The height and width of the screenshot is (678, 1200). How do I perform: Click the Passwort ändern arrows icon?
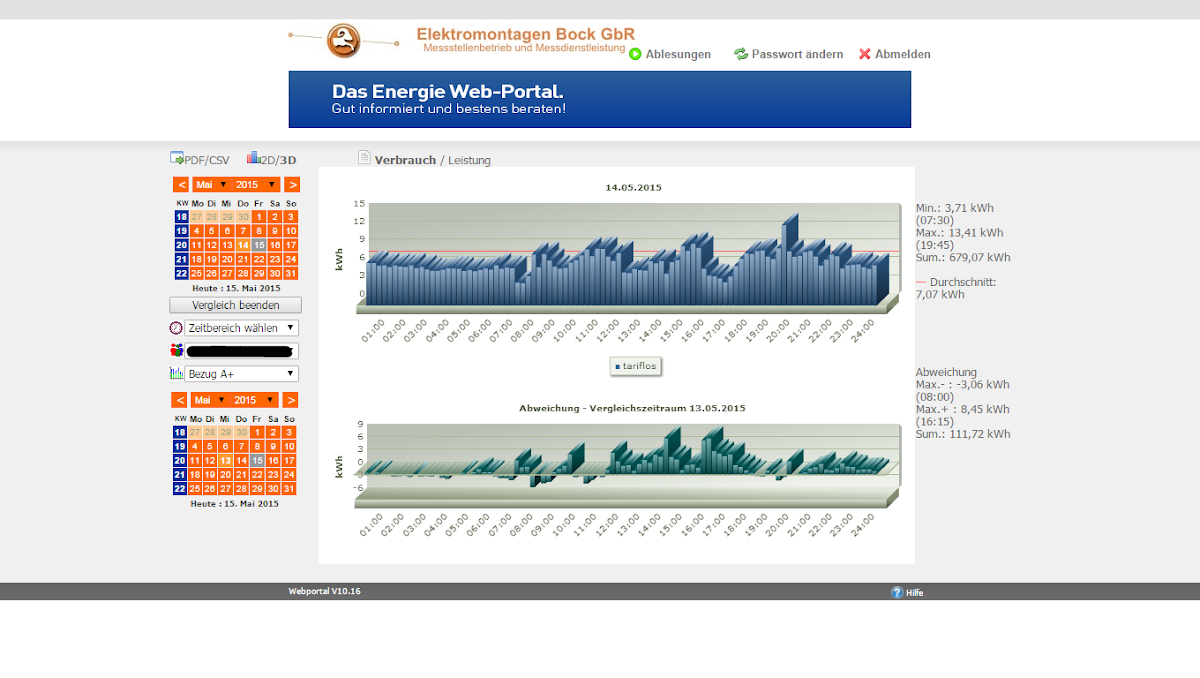(741, 54)
